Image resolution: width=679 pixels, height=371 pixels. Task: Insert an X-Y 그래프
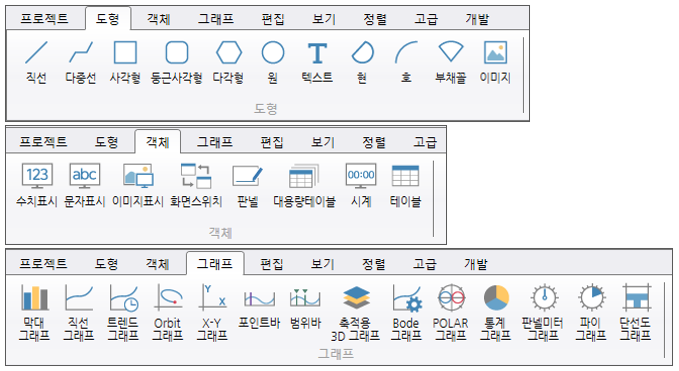pyautogui.click(x=212, y=312)
